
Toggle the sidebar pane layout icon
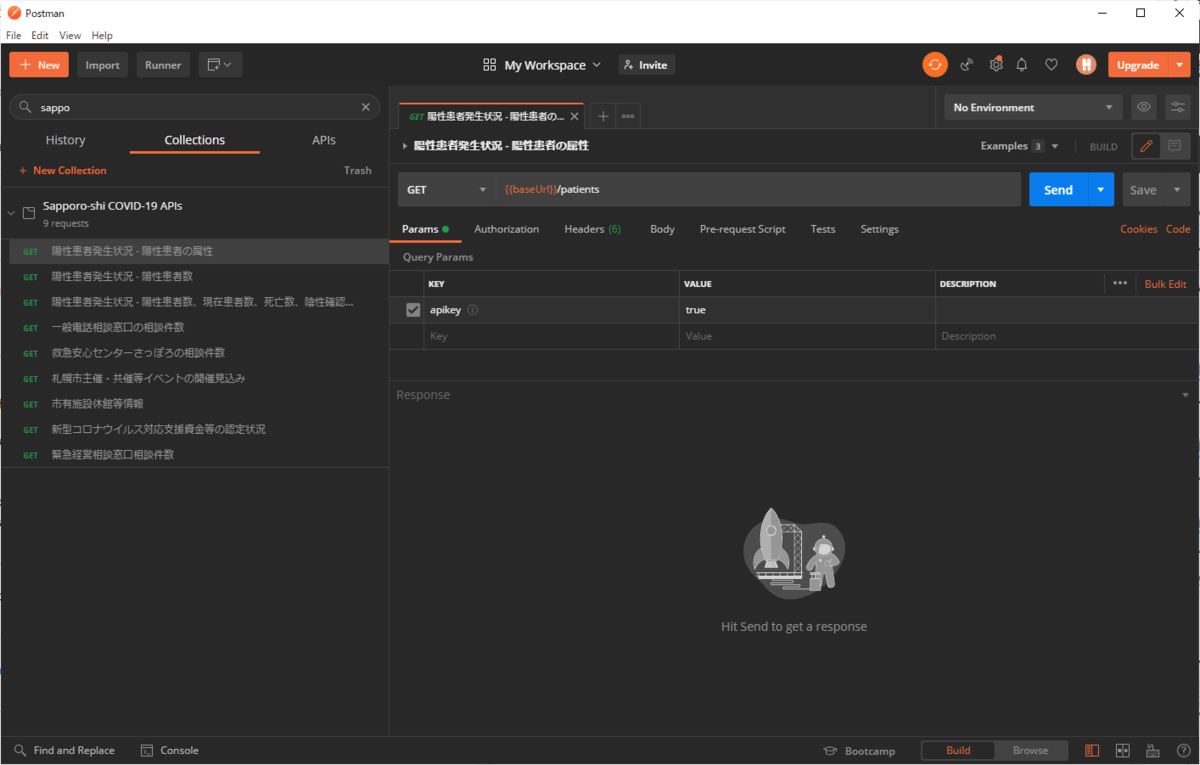click(x=1092, y=751)
